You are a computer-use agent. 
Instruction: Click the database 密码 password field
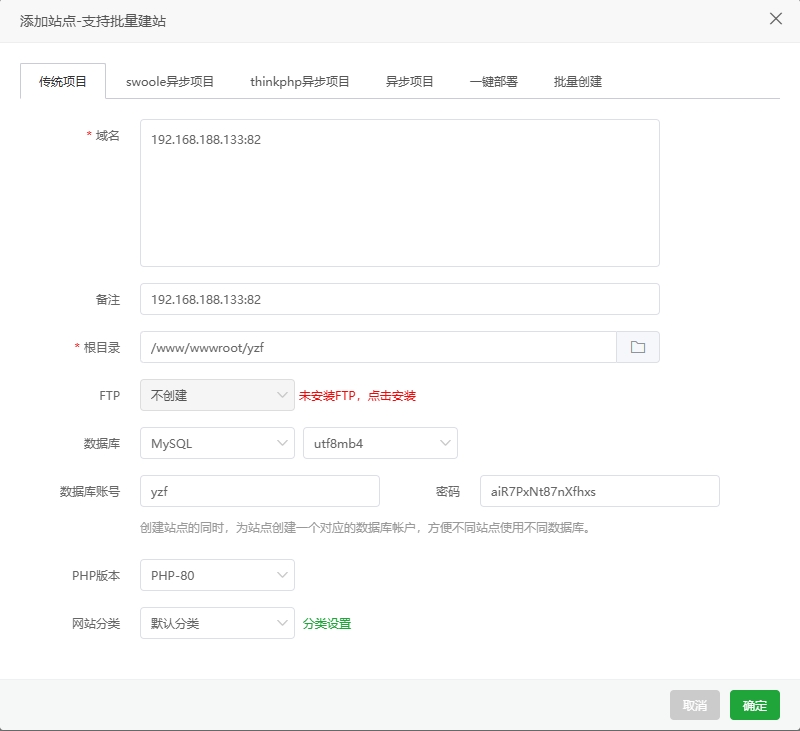coord(600,491)
